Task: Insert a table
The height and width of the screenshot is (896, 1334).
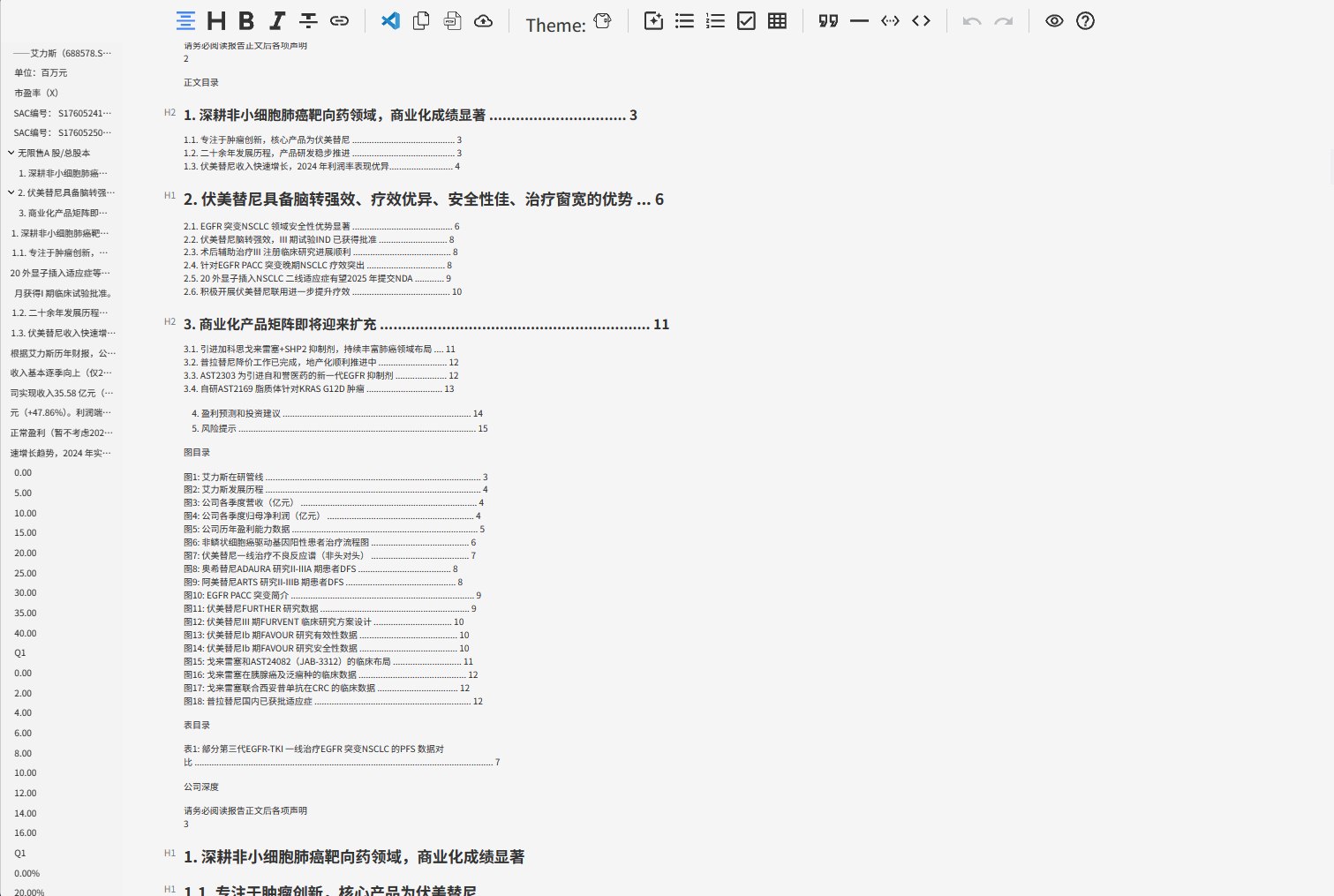Action: coord(777,20)
